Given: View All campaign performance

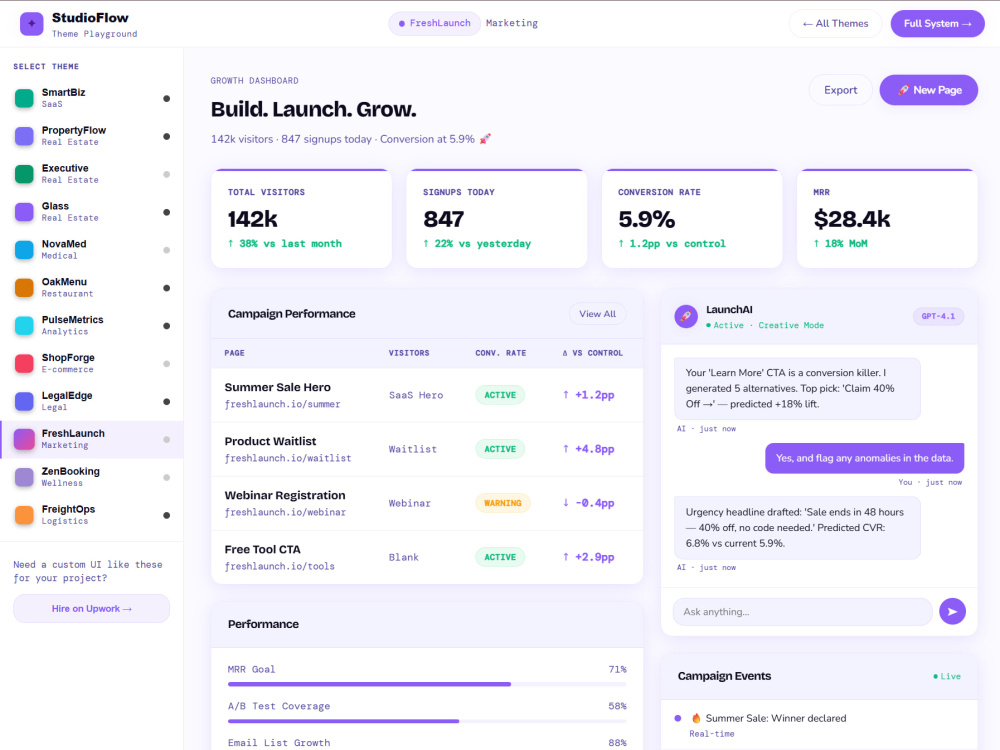Looking at the screenshot, I should pyautogui.click(x=598, y=314).
